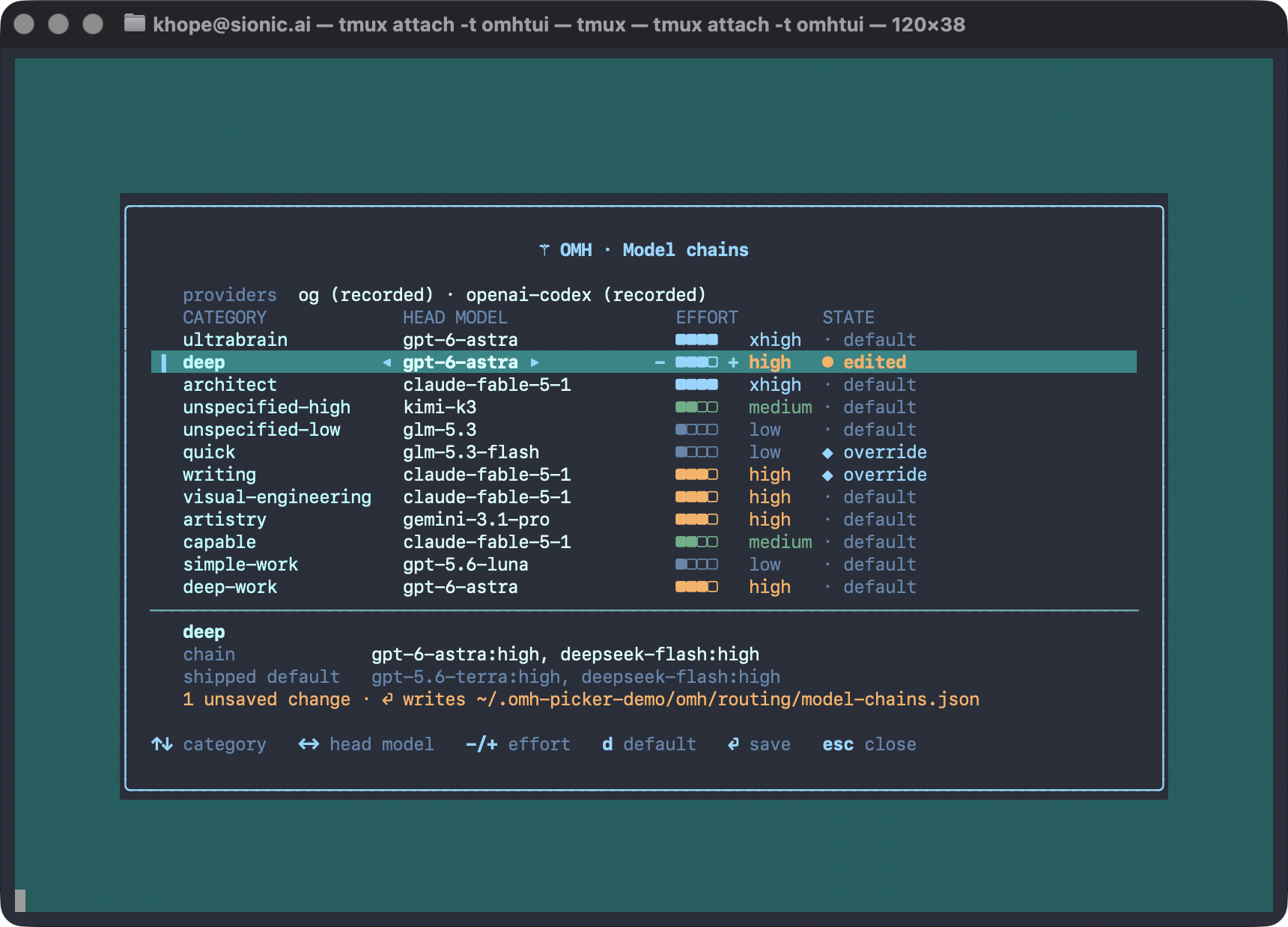The width and height of the screenshot is (1288, 927).
Task: Click the OMH logo glyph in the title
Action: tap(544, 250)
